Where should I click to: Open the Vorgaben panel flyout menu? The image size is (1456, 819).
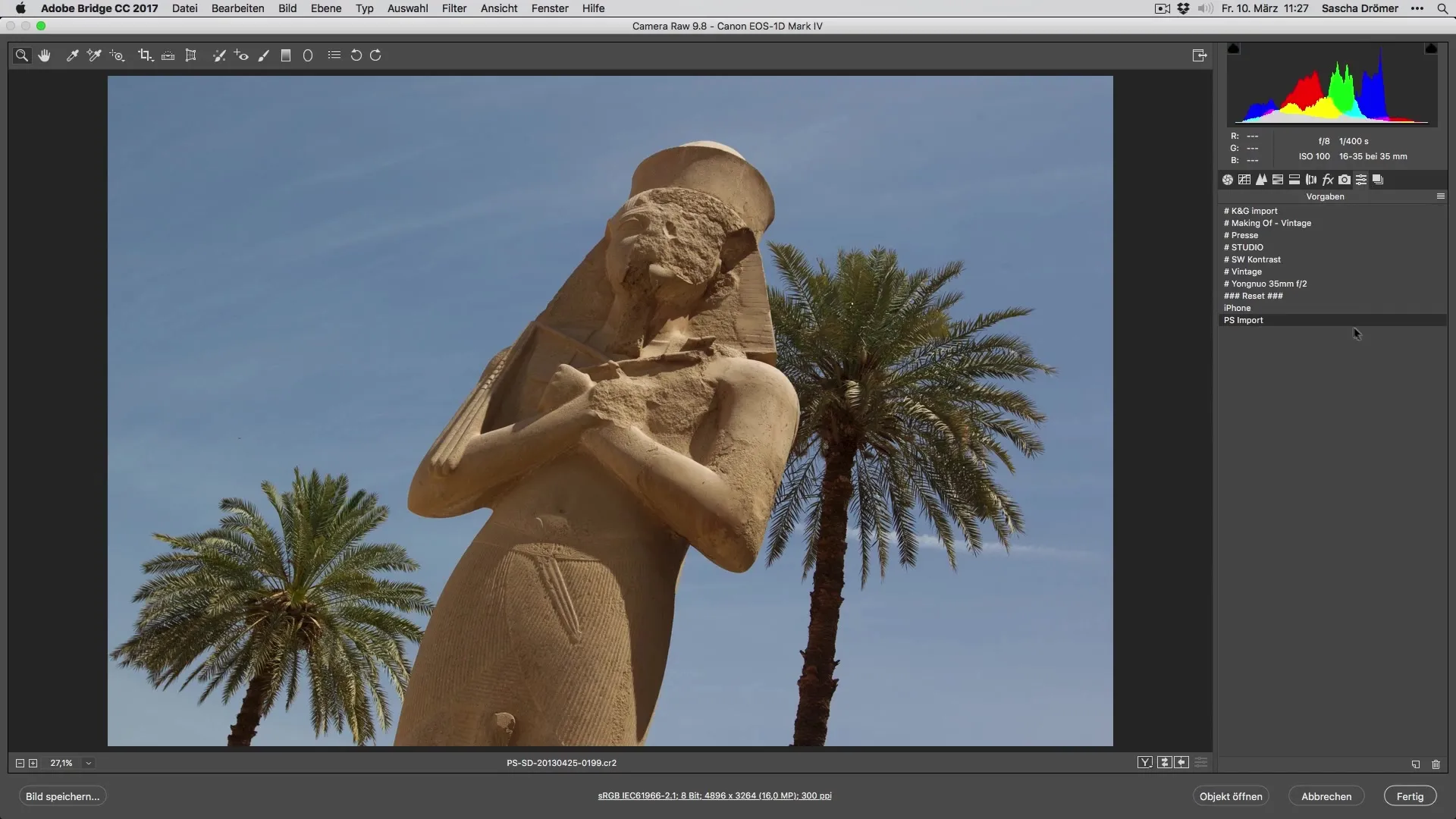(1441, 196)
